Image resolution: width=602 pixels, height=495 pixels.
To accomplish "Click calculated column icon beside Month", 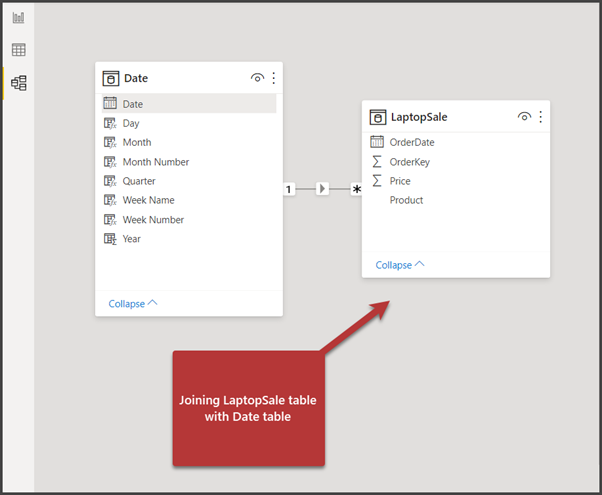I will (110, 142).
